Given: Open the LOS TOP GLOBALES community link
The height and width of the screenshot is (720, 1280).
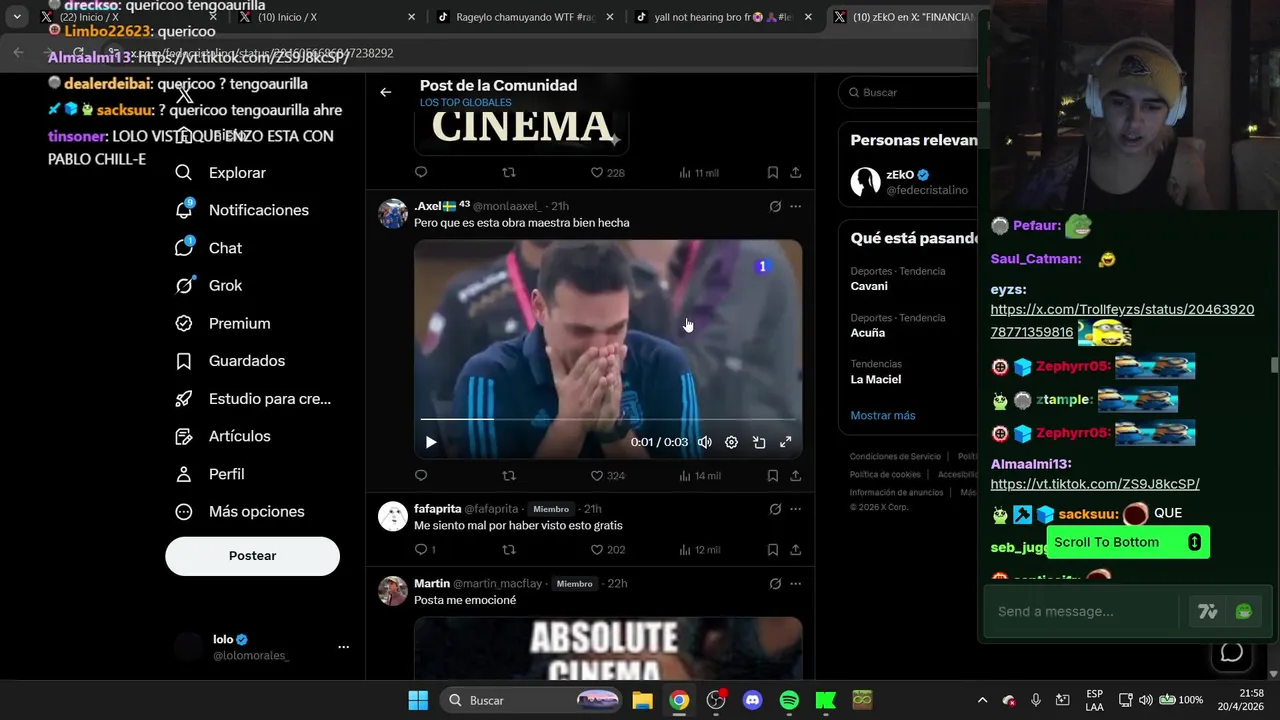Looking at the screenshot, I should (x=465, y=103).
